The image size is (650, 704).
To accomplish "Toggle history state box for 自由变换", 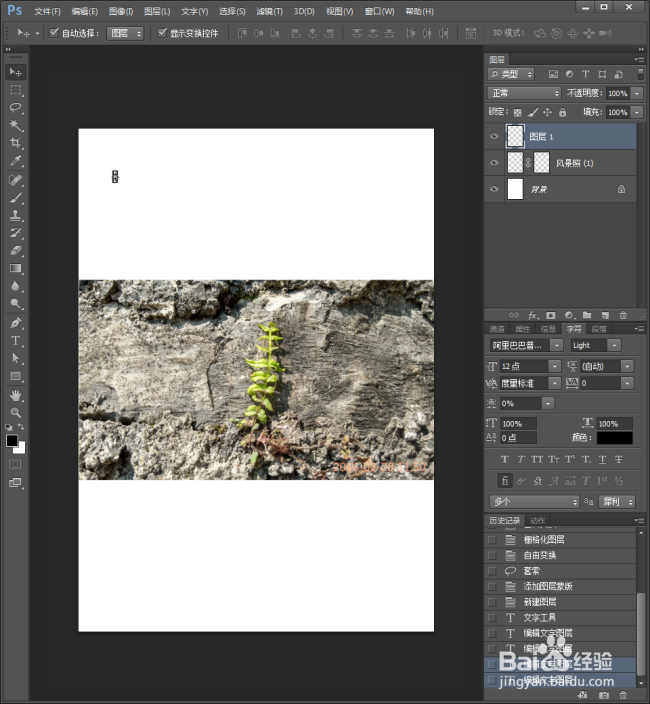I will [x=492, y=555].
